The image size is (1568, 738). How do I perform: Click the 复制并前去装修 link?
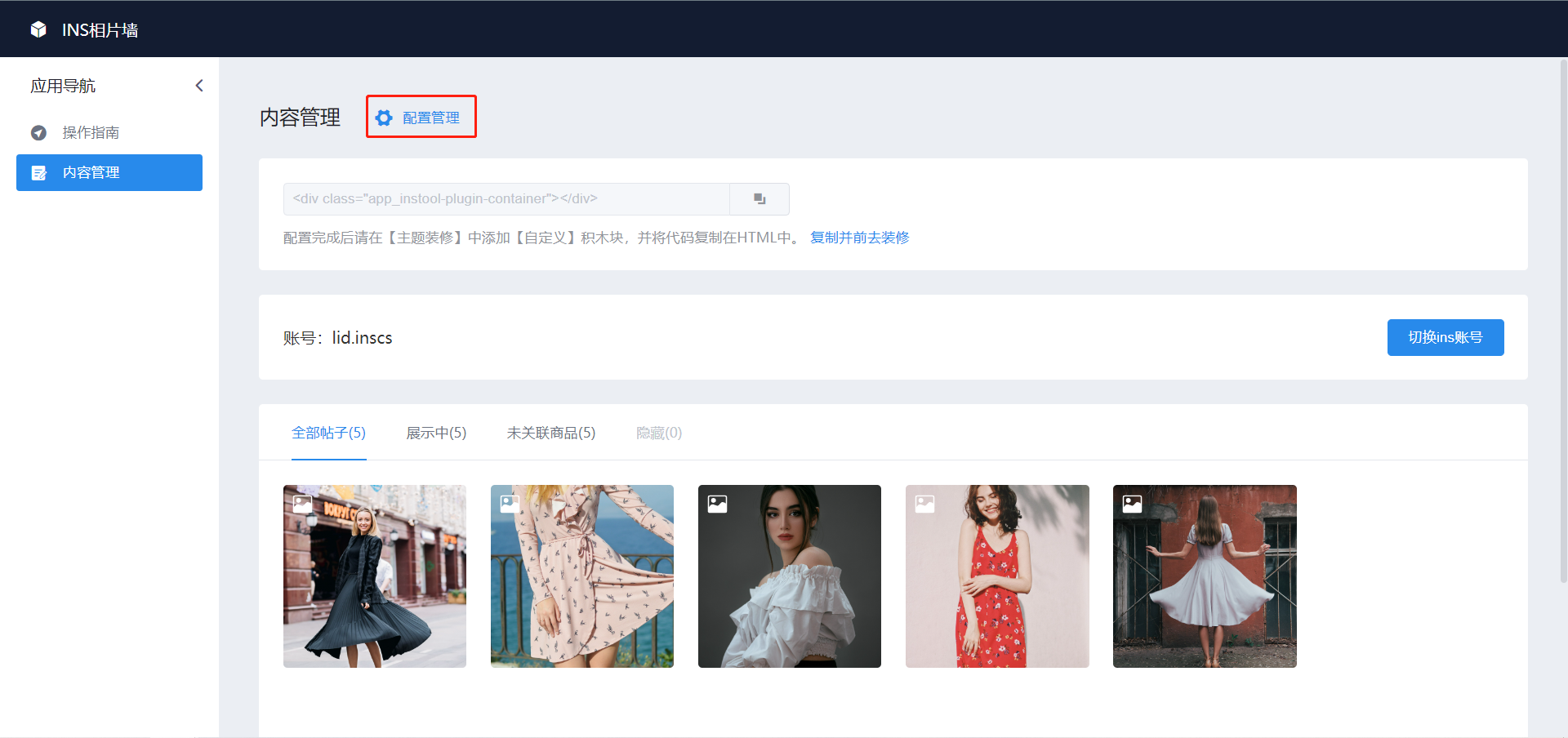859,238
